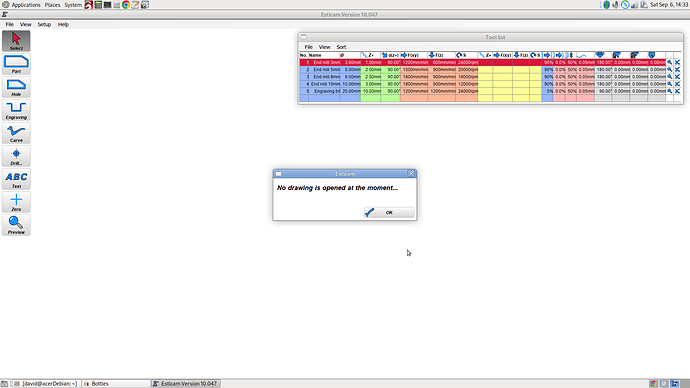Open File menu in Tool list window
Viewport: 690px width, 388px height.
tap(309, 47)
